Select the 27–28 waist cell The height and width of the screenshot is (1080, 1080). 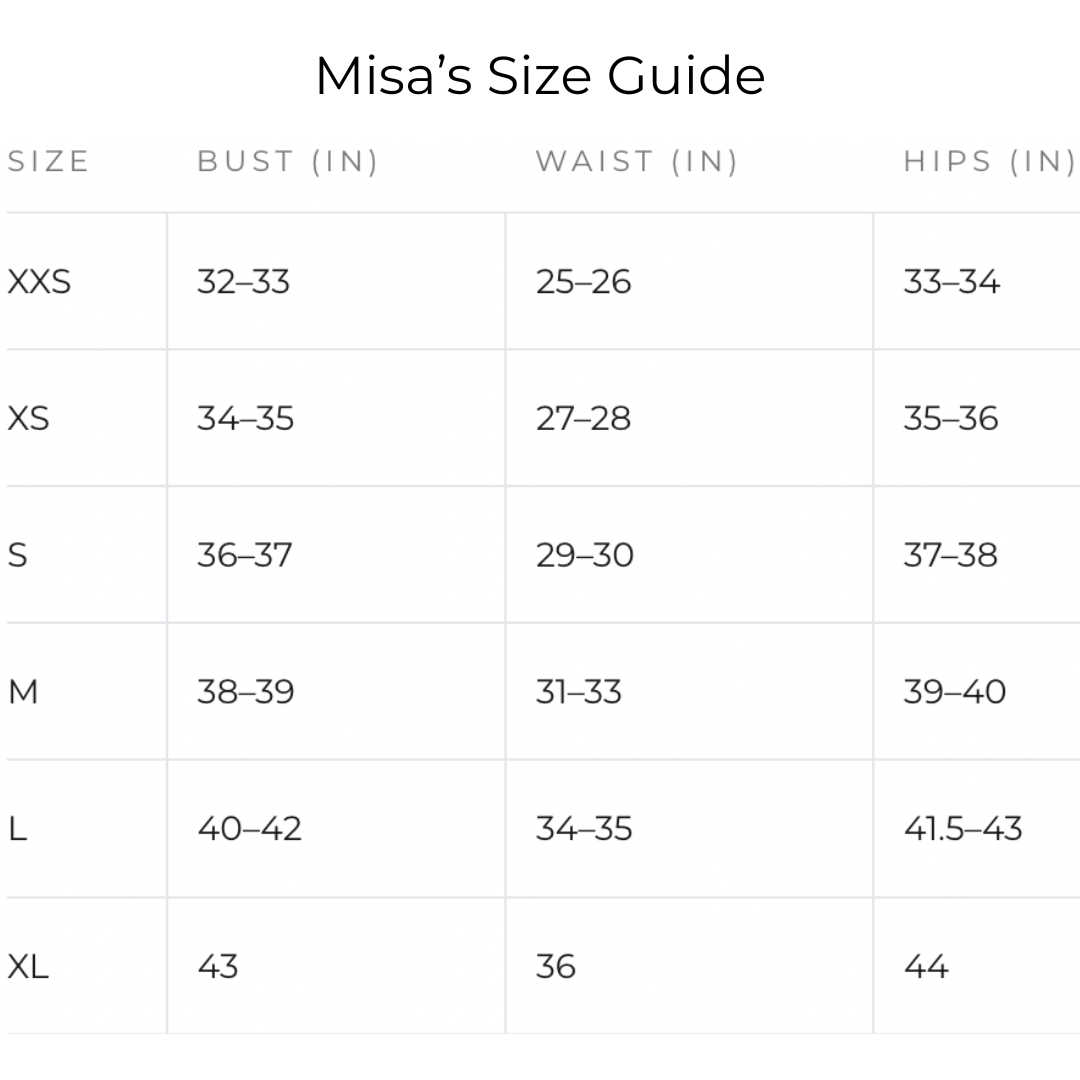tap(583, 418)
